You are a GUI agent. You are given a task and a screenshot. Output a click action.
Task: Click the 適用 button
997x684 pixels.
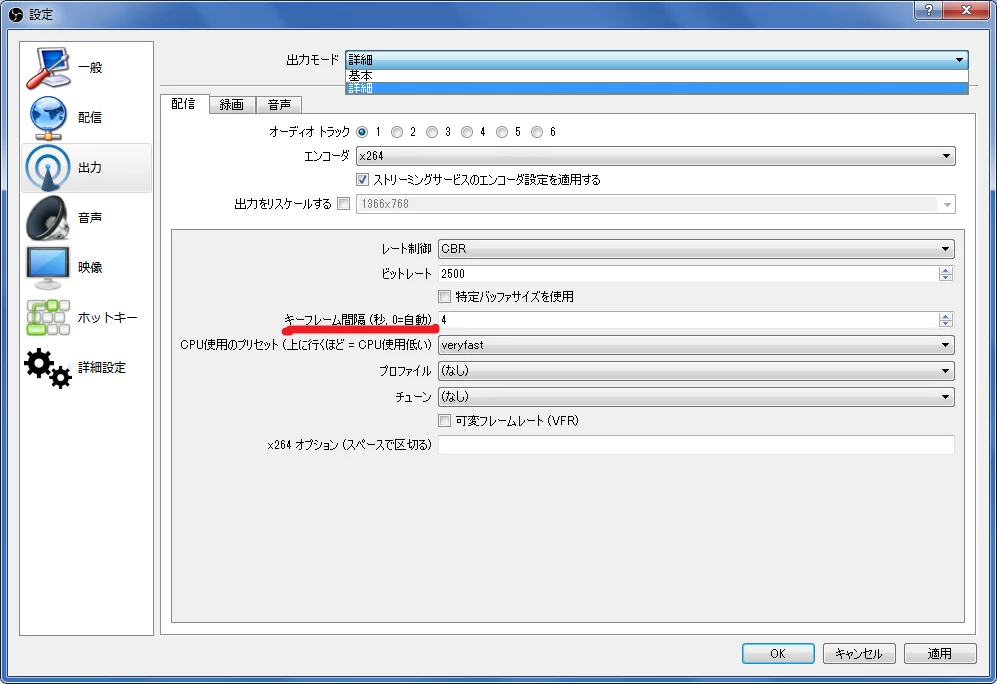pyautogui.click(x=940, y=653)
